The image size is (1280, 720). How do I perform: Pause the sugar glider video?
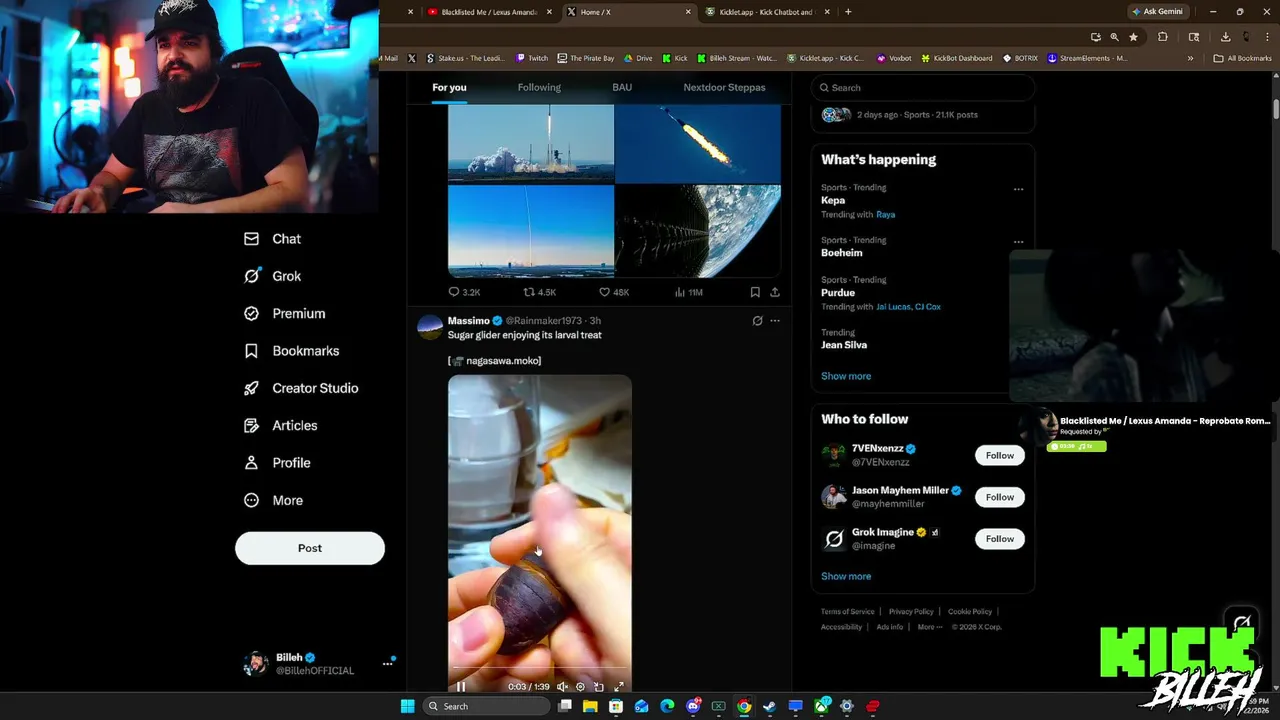[x=461, y=687]
